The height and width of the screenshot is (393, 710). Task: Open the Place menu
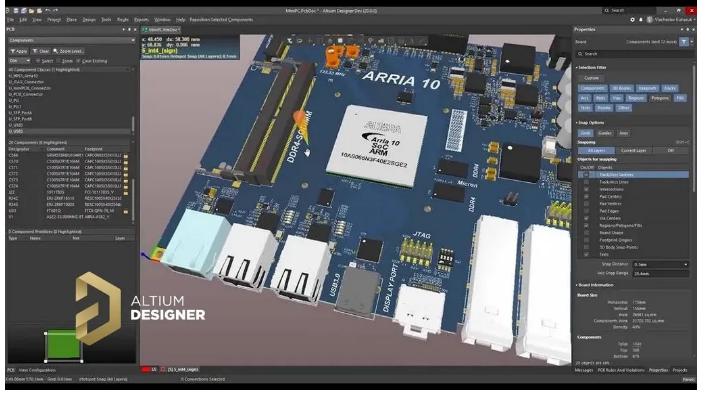pyautogui.click(x=72, y=20)
